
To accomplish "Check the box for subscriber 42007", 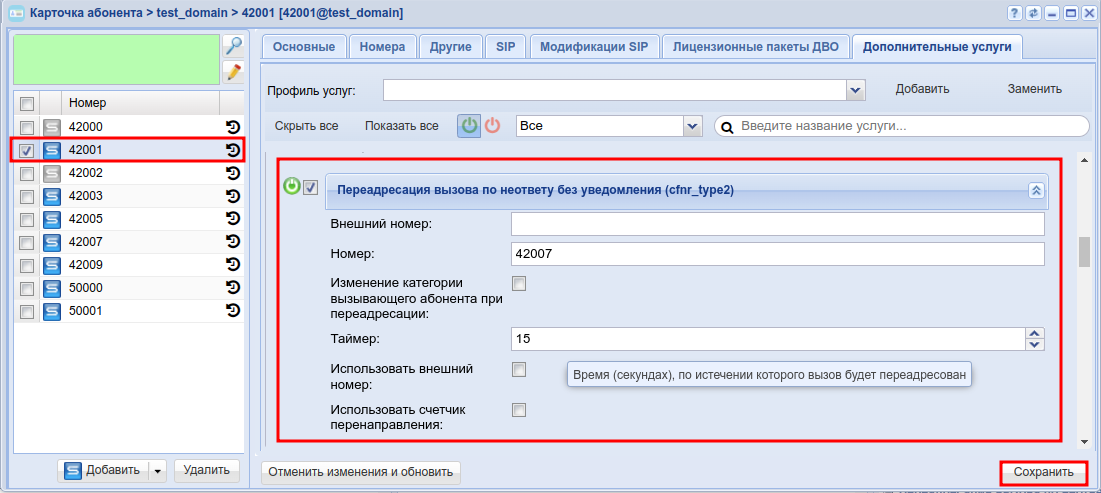I will pyautogui.click(x=27, y=242).
